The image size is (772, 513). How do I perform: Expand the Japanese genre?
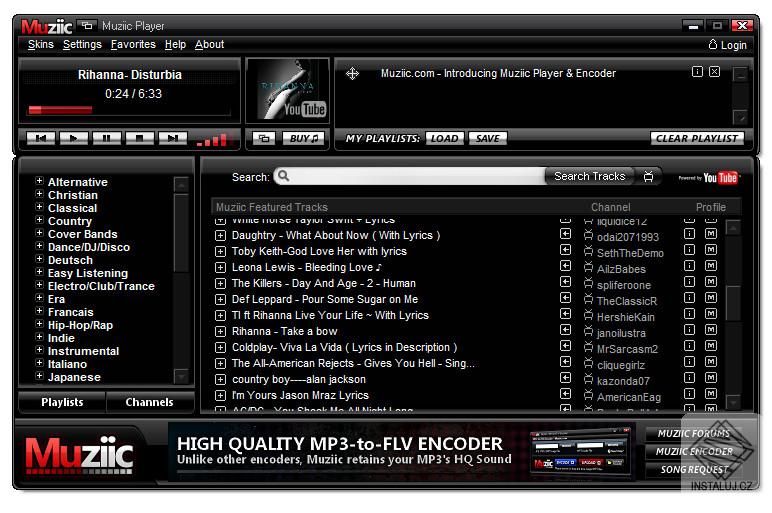coord(39,376)
